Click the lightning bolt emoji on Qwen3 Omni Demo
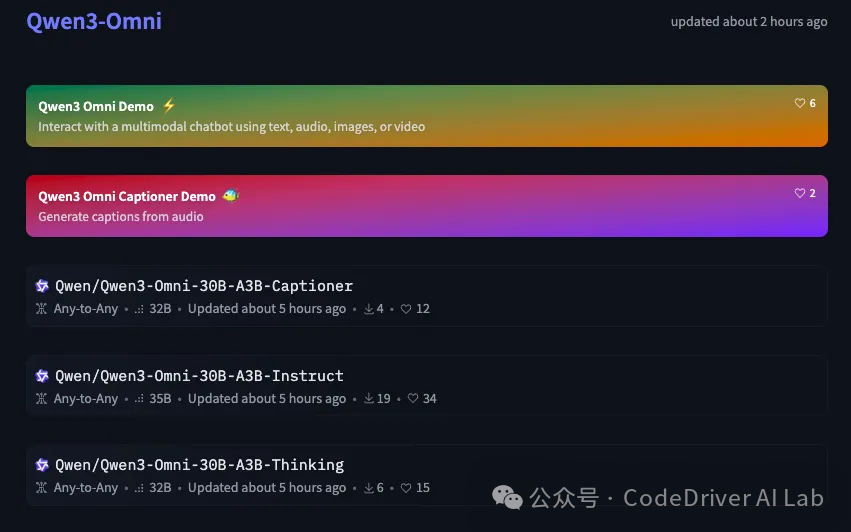The height and width of the screenshot is (532, 851). (169, 105)
